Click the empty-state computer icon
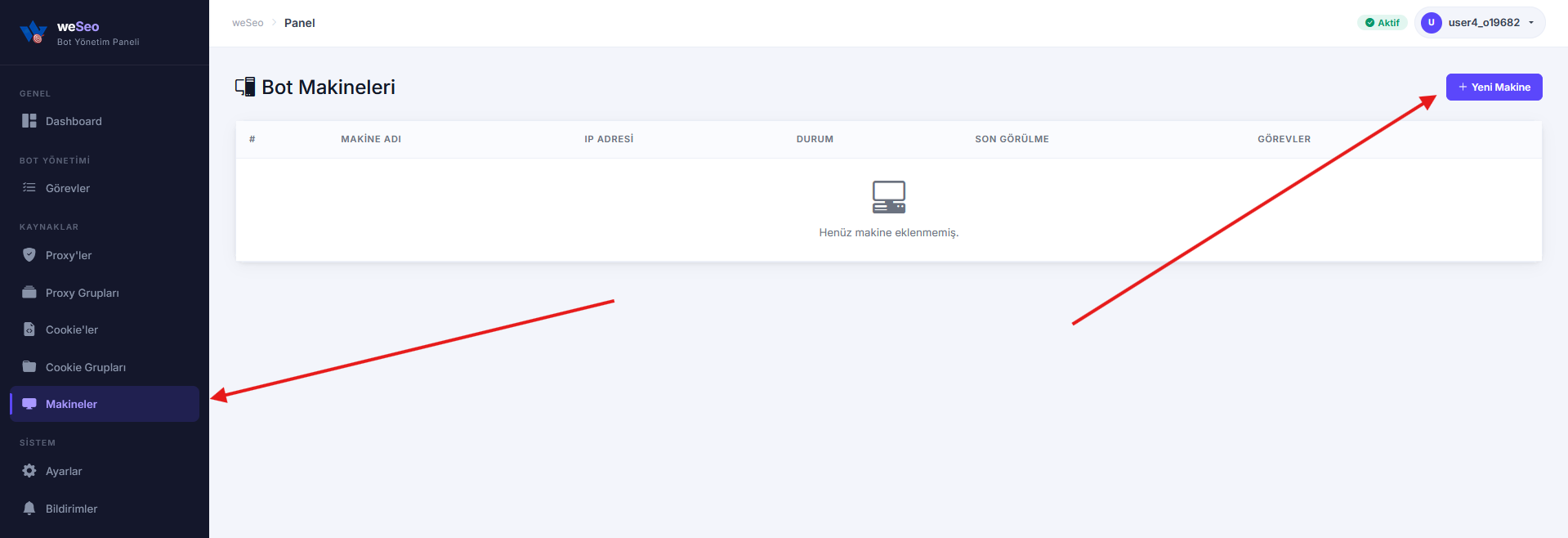This screenshot has width=1568, height=538. coord(889,197)
